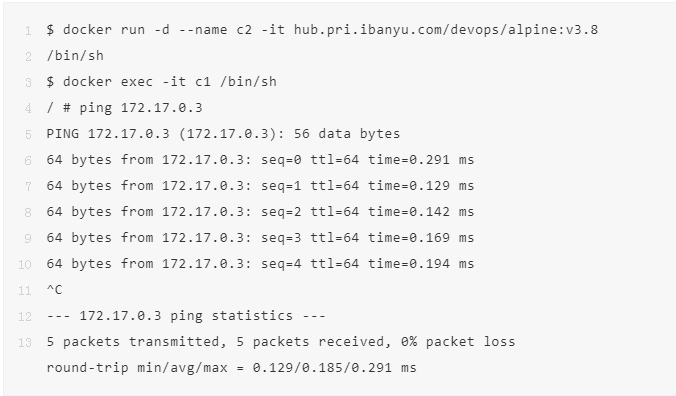Click the docker exec -it c1 command
Image resolution: width=676 pixels, height=396 pixels.
[162, 82]
